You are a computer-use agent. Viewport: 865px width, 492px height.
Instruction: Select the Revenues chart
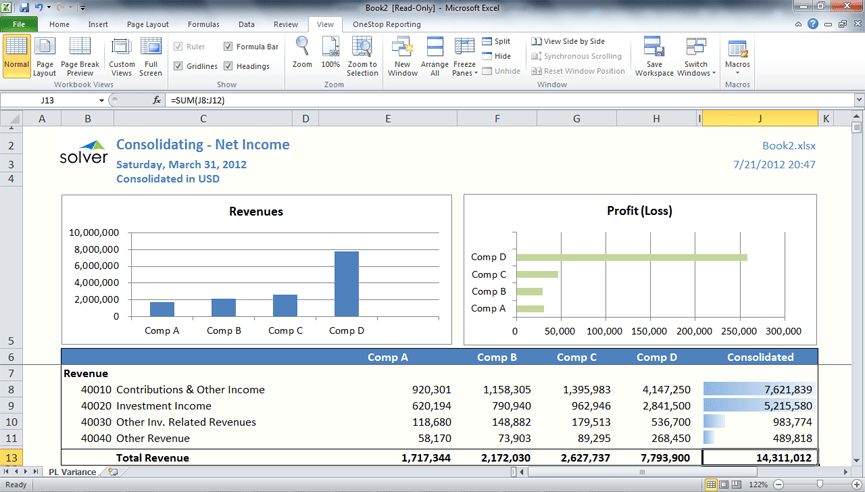257,269
